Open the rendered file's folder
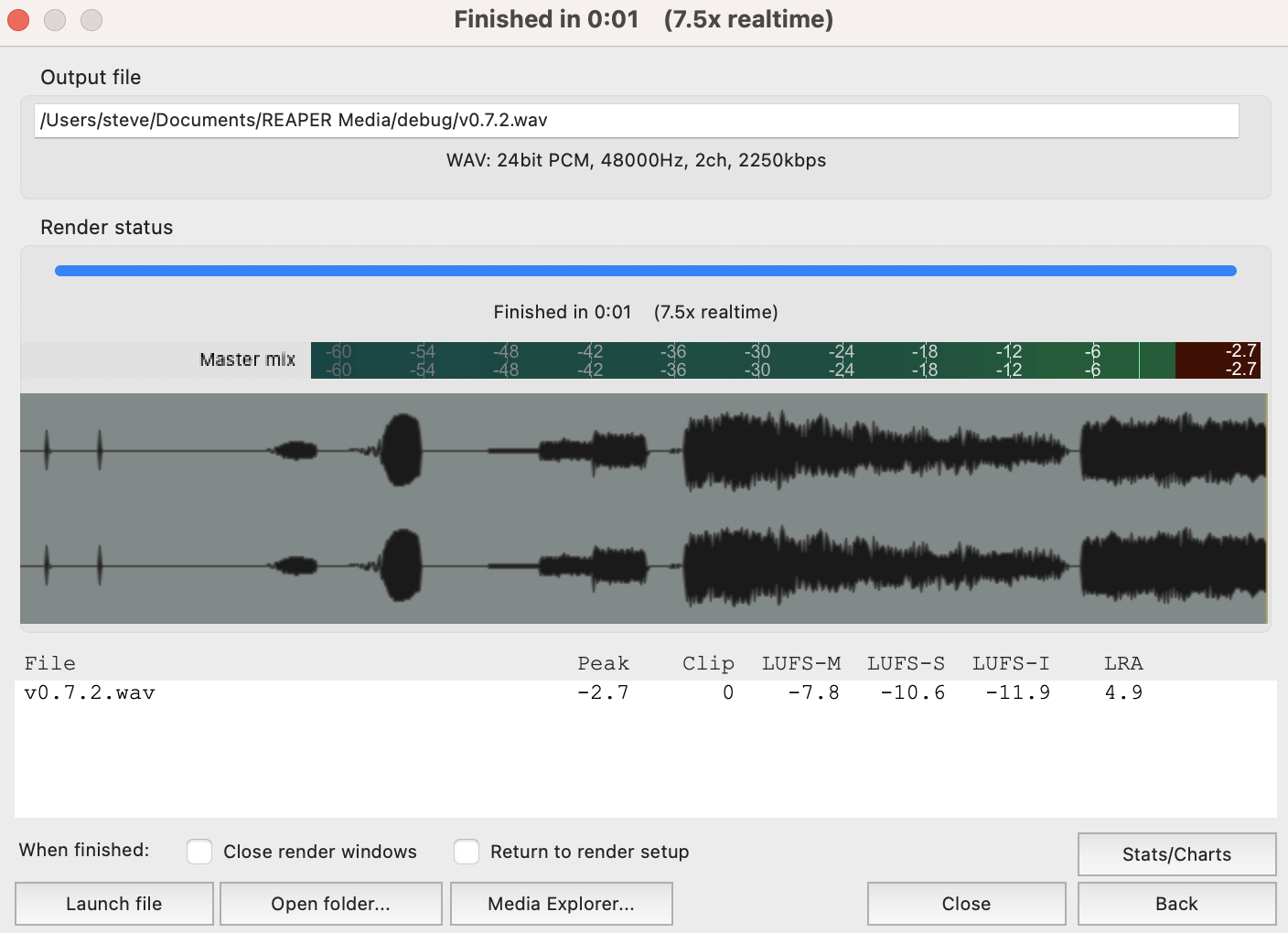 330,903
